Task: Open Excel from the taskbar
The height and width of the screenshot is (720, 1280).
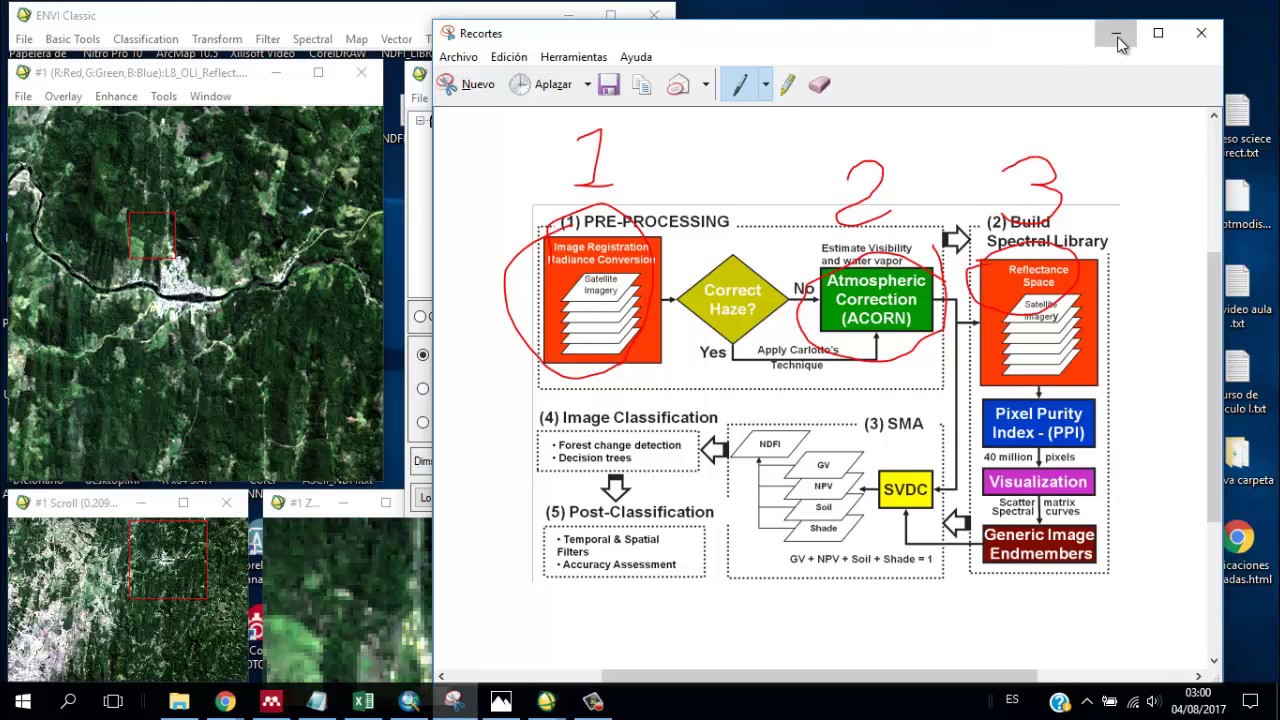Action: tap(363, 701)
